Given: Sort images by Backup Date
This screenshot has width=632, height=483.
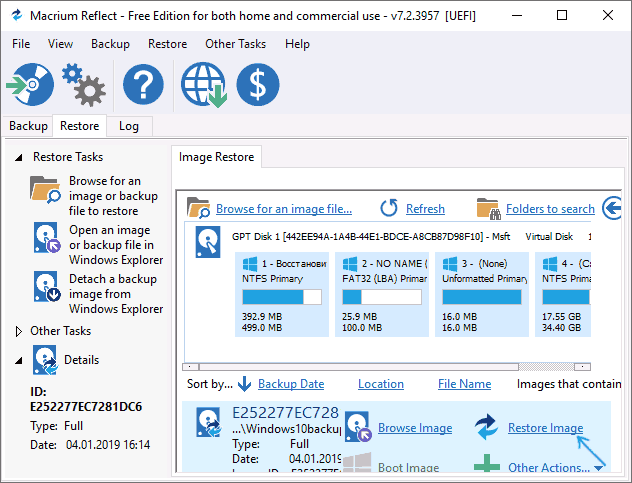Looking at the screenshot, I should click(290, 383).
